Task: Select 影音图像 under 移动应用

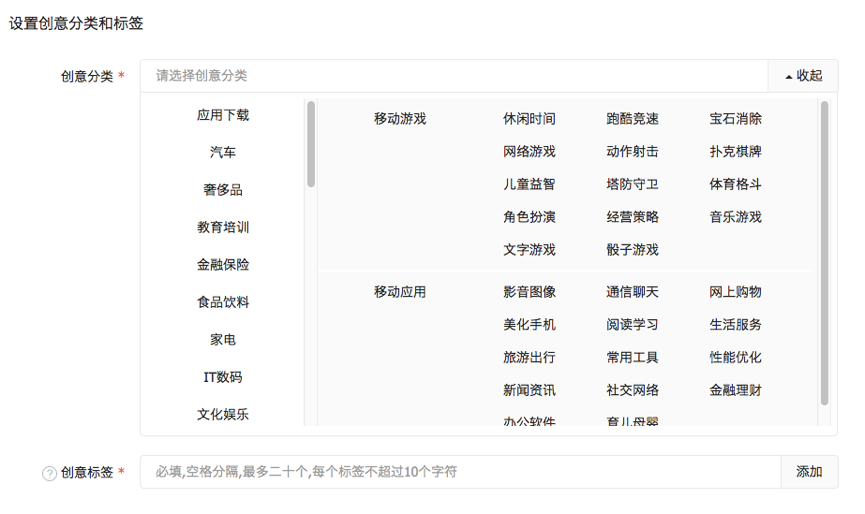Action: (529, 292)
